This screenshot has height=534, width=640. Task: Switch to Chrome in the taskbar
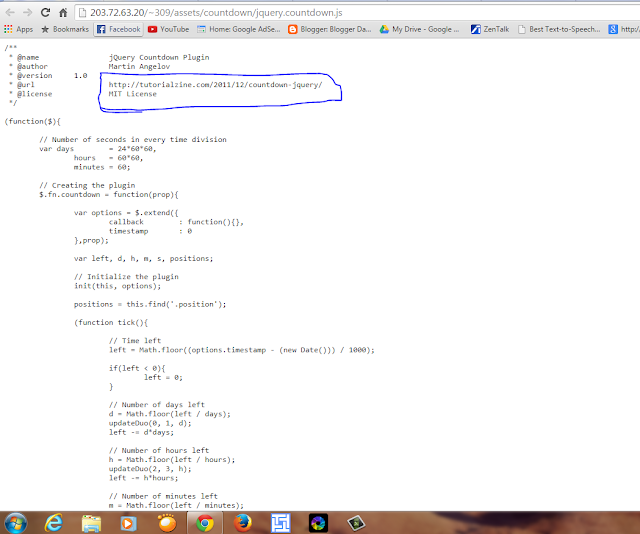pyautogui.click(x=205, y=523)
